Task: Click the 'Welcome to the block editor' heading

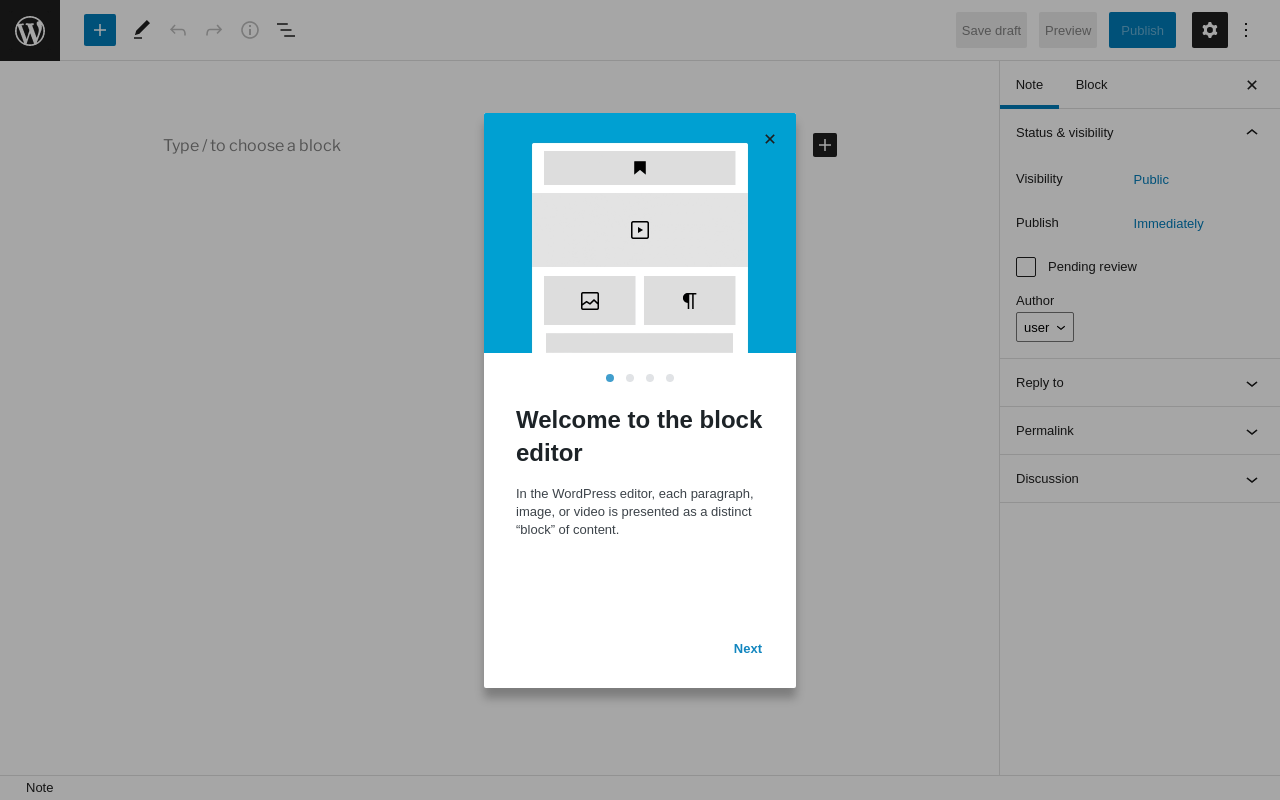Action: point(639,436)
